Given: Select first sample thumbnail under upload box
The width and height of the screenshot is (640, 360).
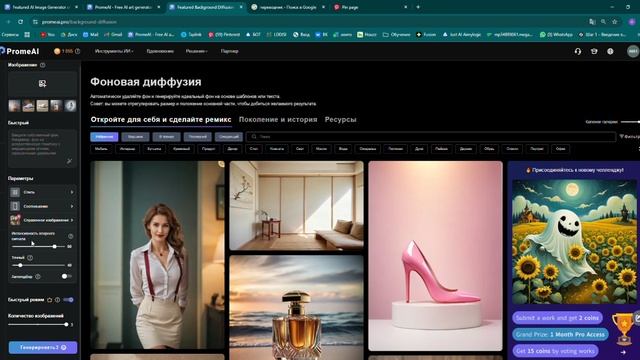Looking at the screenshot, I should (x=14, y=106).
